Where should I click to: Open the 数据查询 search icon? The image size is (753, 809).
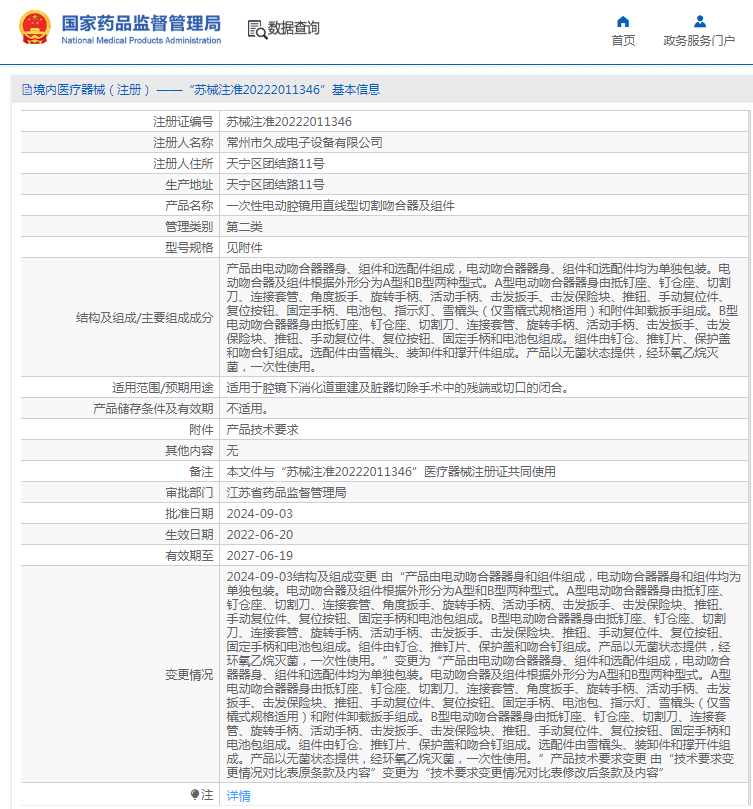257,29
